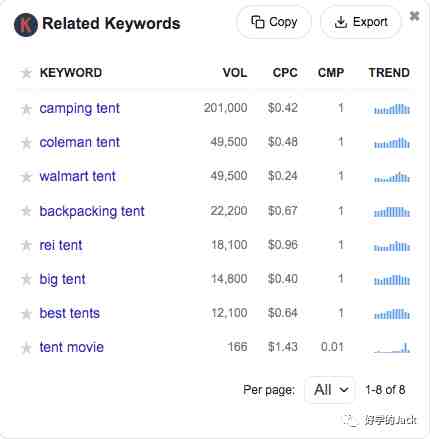
Task: Star the coleman tent keyword
Action: coord(26,143)
